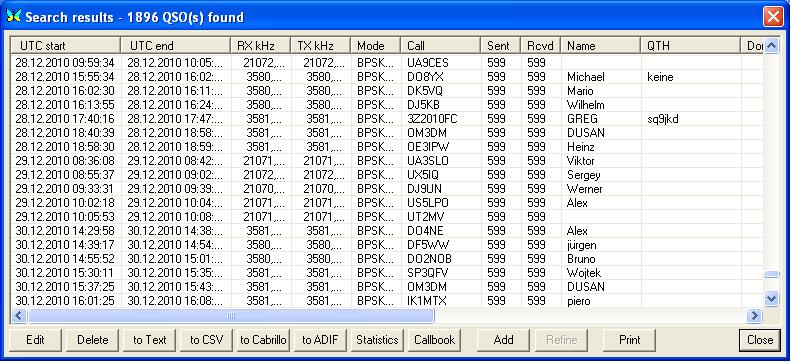Select the row with call DO2NOB

(387, 259)
